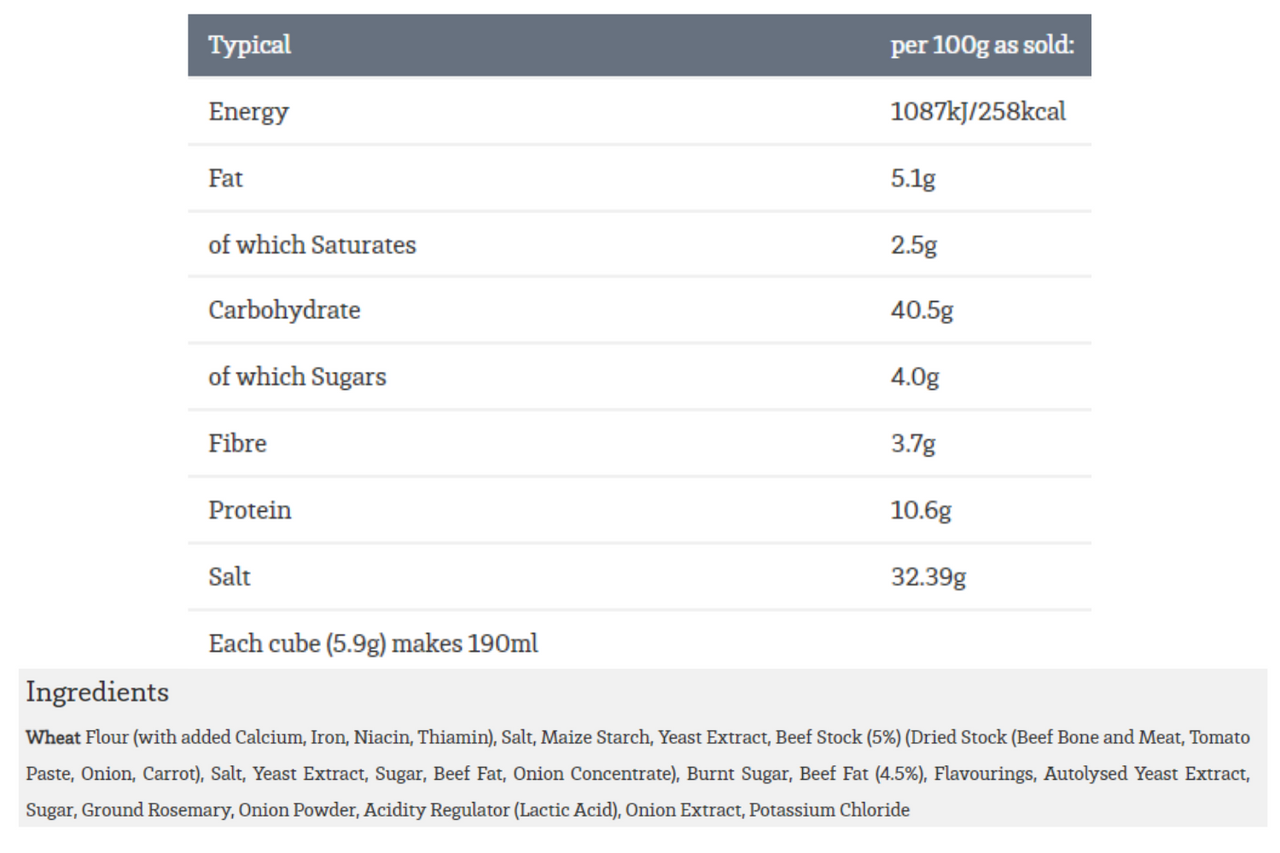This screenshot has height=853, width=1280.
Task: Click the 1087kJ/258kcal energy value
Action: coord(978,111)
